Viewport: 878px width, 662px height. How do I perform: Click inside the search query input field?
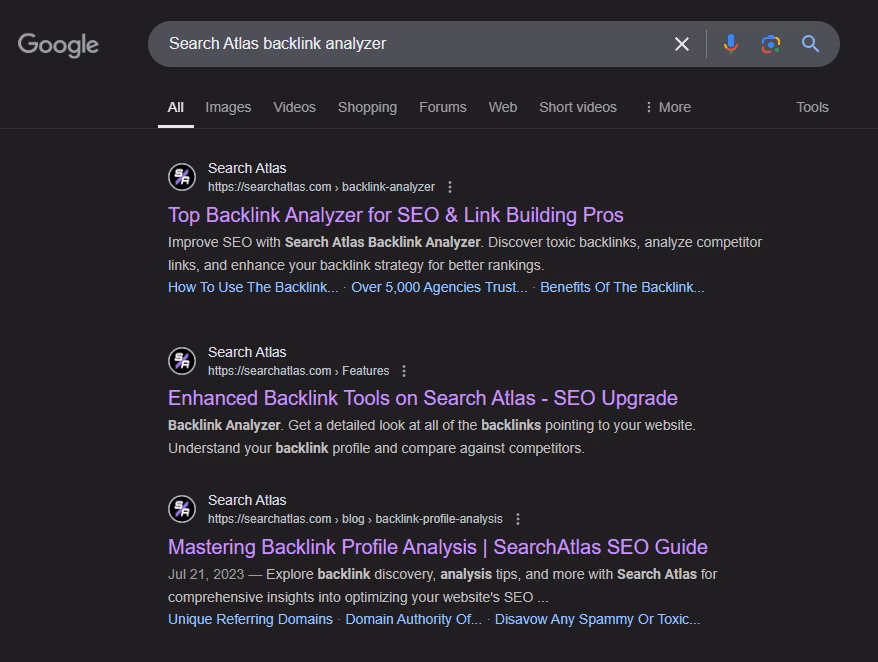(x=400, y=44)
